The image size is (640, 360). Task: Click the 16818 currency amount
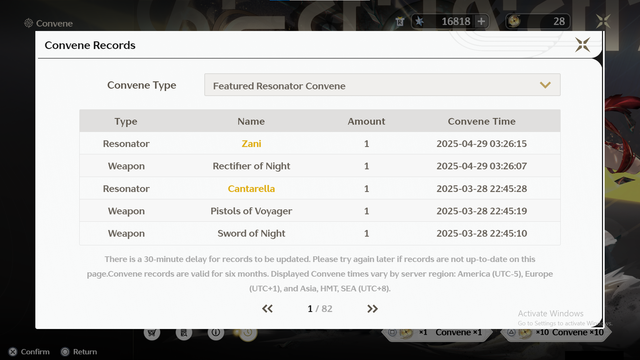[456, 21]
